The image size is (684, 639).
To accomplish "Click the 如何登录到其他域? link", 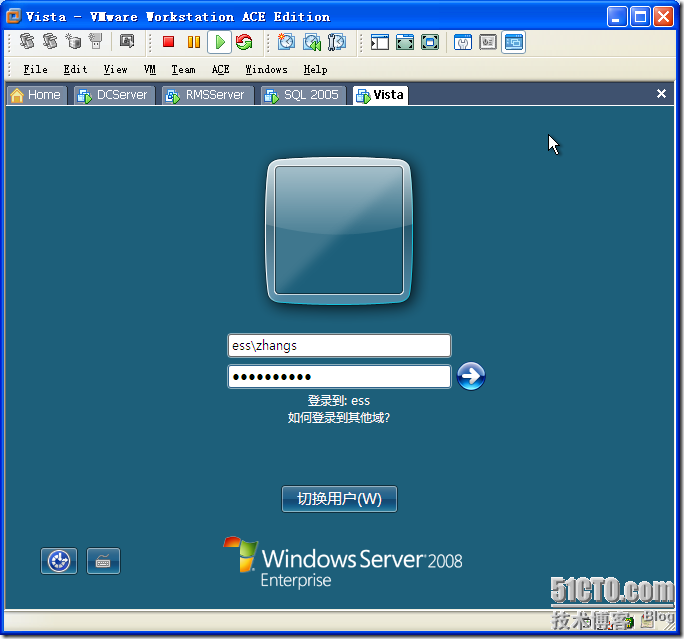I will (x=339, y=418).
